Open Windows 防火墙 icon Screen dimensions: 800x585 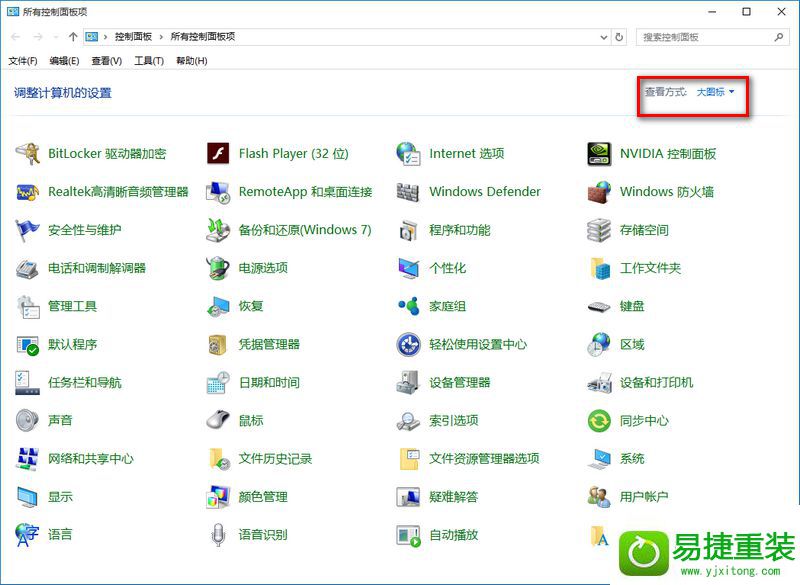[598, 192]
